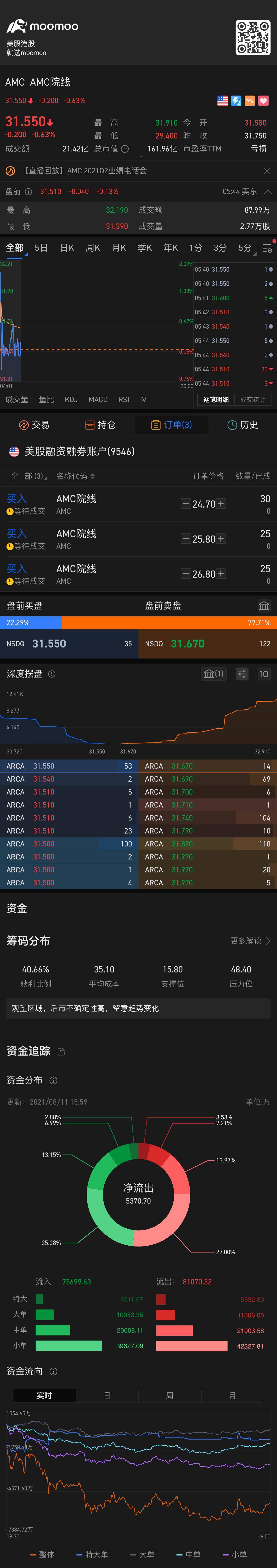Tap the ARCA 31.740 ask row
The image size is (277, 1568).
208,818
